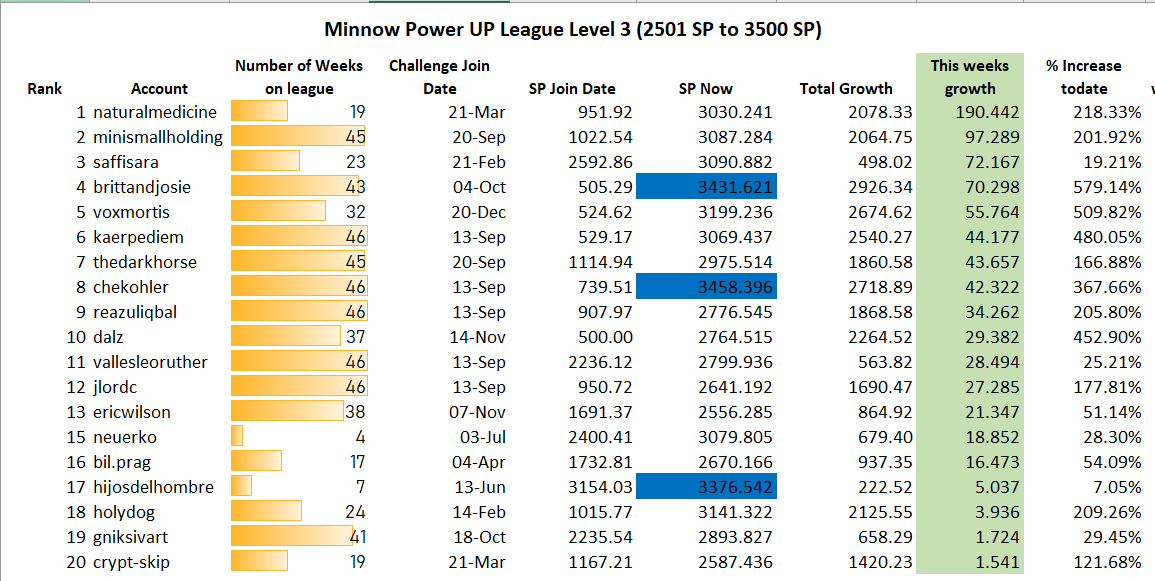Select the SP join date value 3154.03

[x=600, y=487]
